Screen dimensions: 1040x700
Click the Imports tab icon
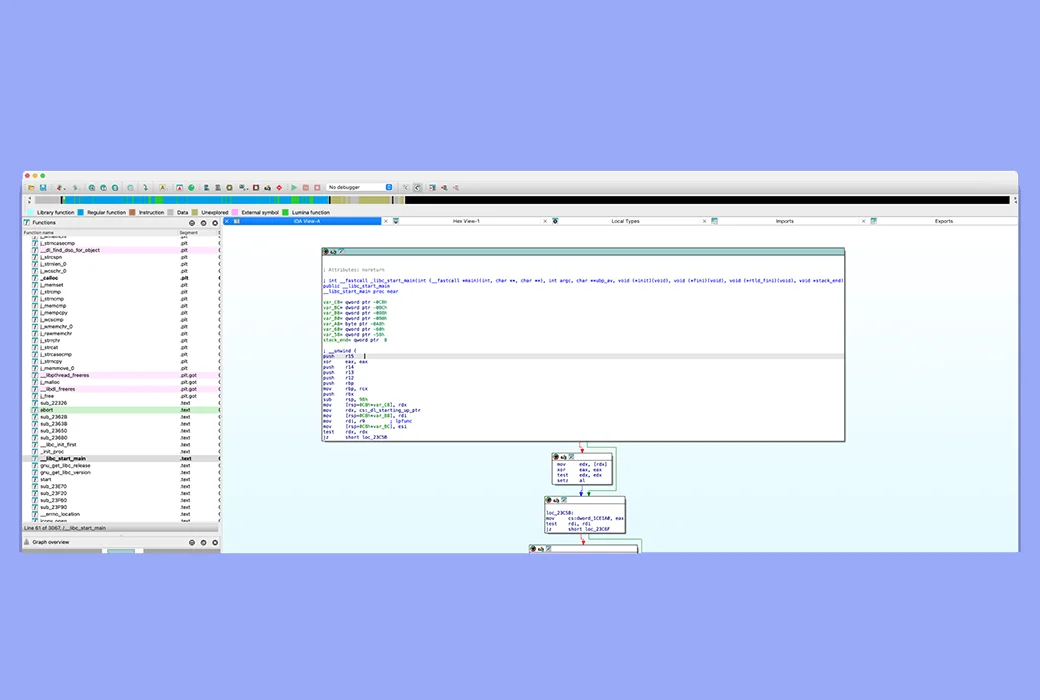[x=714, y=221]
